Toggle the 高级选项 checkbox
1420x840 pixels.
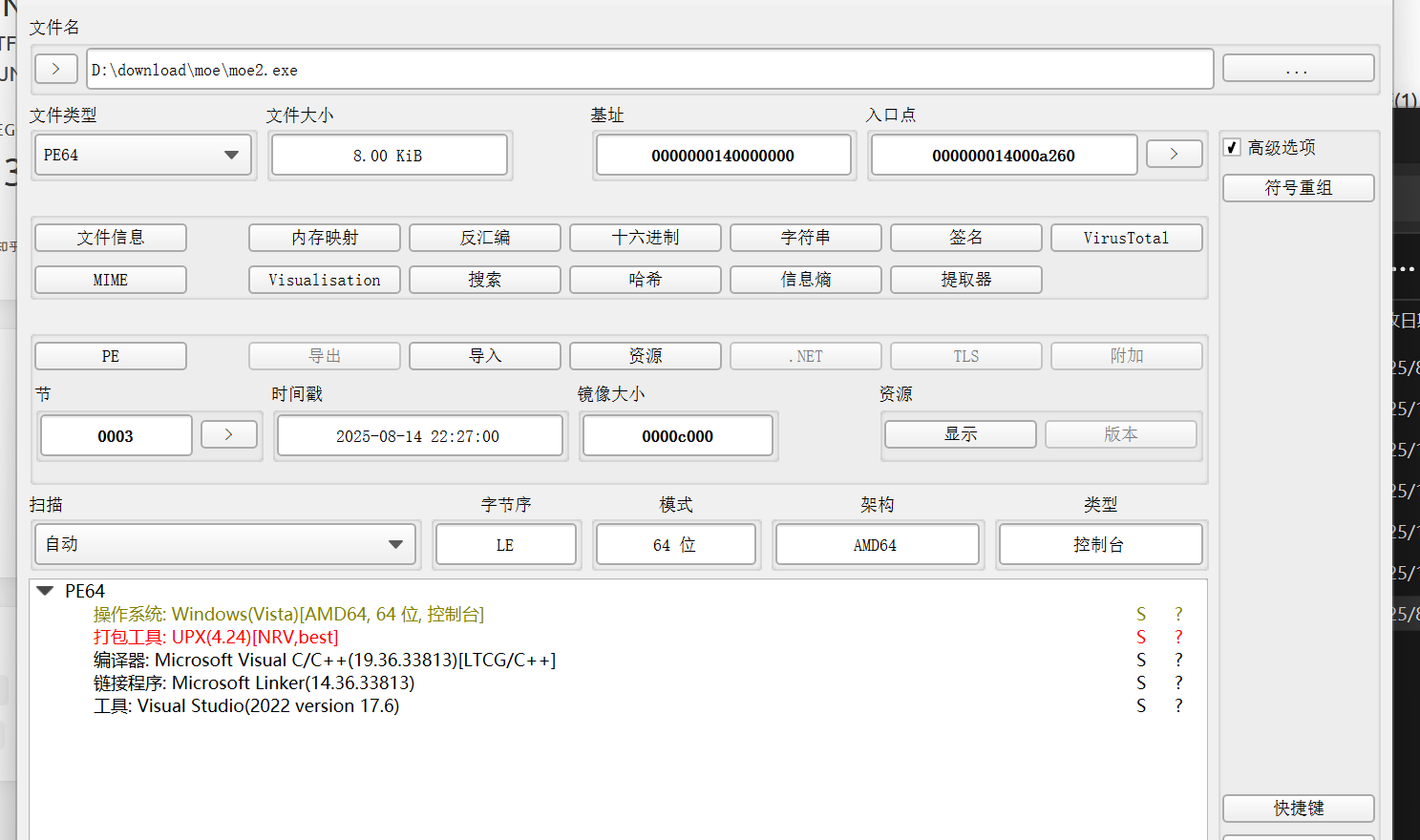tap(1233, 147)
